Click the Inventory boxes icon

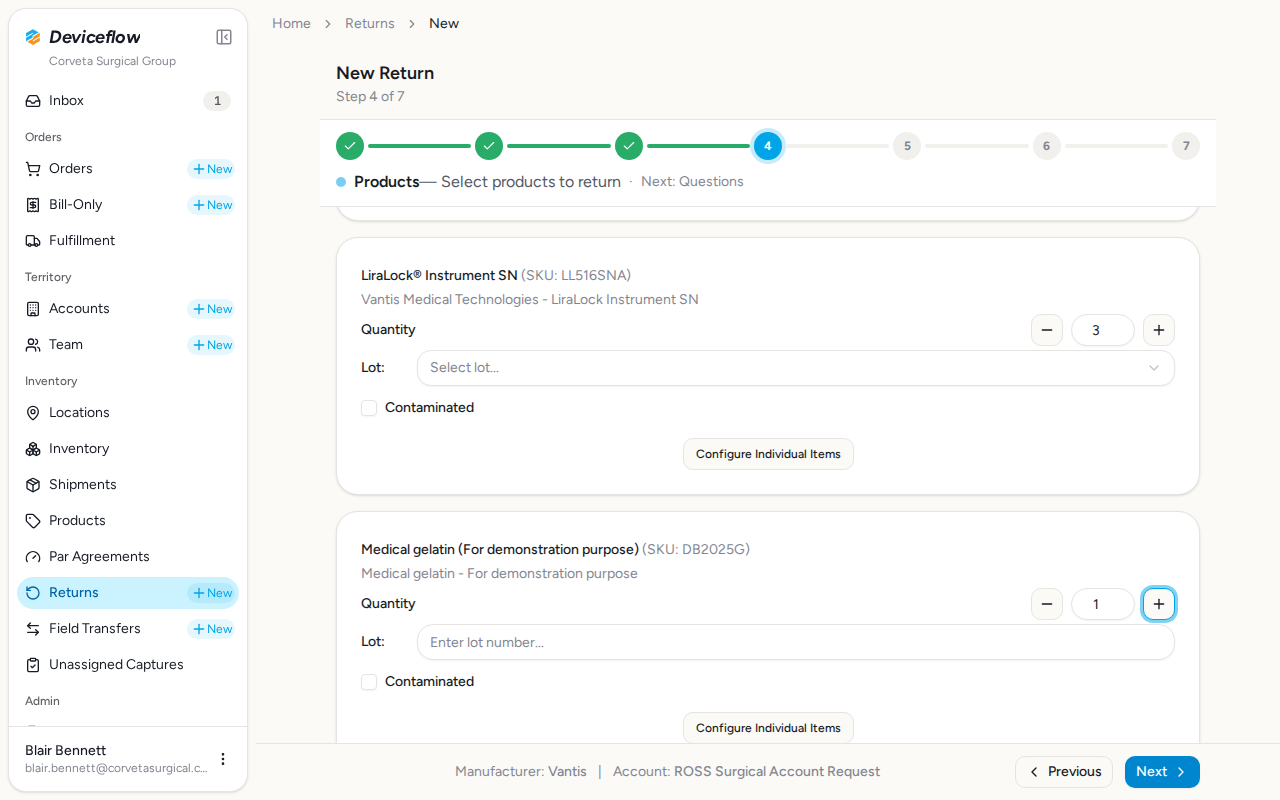click(x=33, y=449)
